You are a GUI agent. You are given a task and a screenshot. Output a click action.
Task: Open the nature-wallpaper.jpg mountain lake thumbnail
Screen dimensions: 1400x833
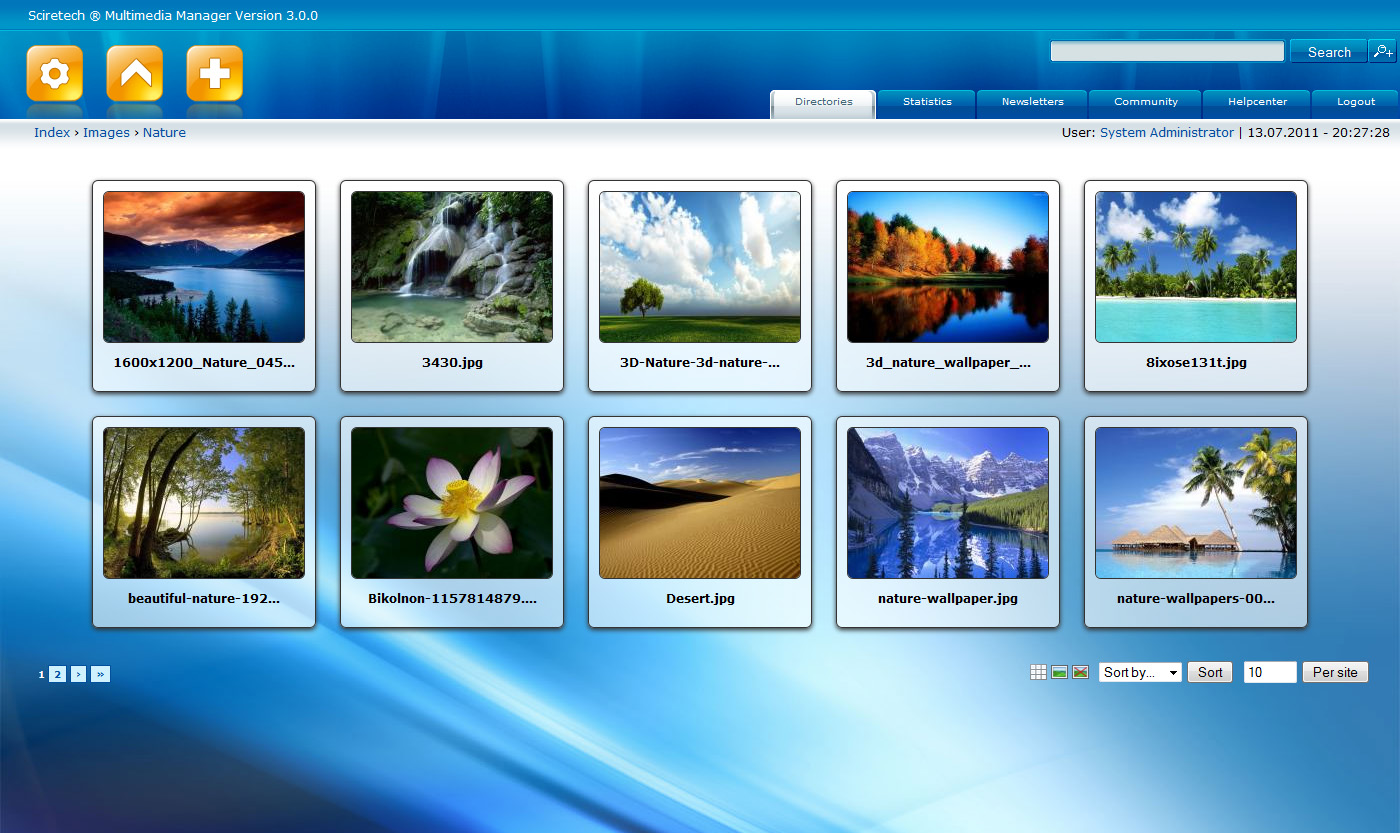click(948, 503)
